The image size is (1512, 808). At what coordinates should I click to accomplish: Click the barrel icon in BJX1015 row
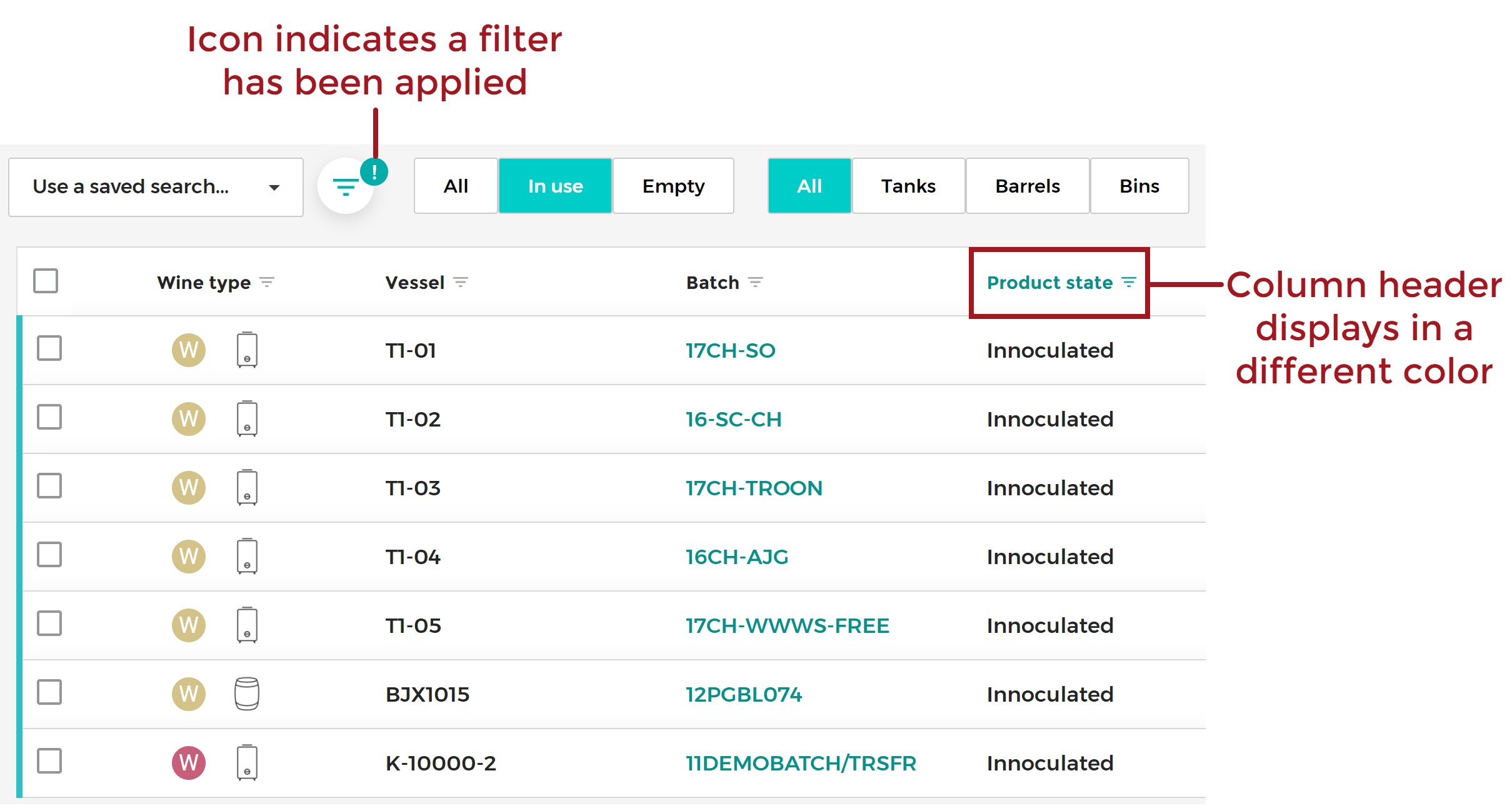pos(247,694)
